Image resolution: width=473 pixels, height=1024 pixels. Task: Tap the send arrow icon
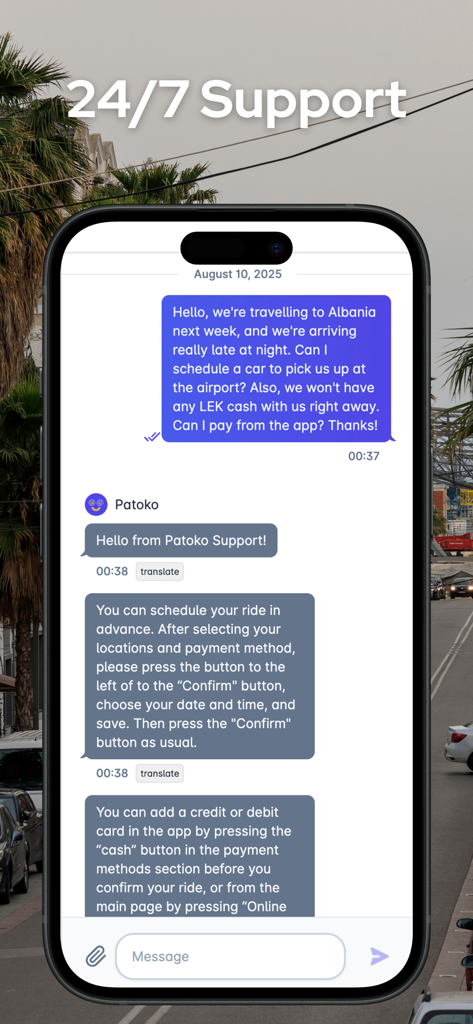(379, 957)
